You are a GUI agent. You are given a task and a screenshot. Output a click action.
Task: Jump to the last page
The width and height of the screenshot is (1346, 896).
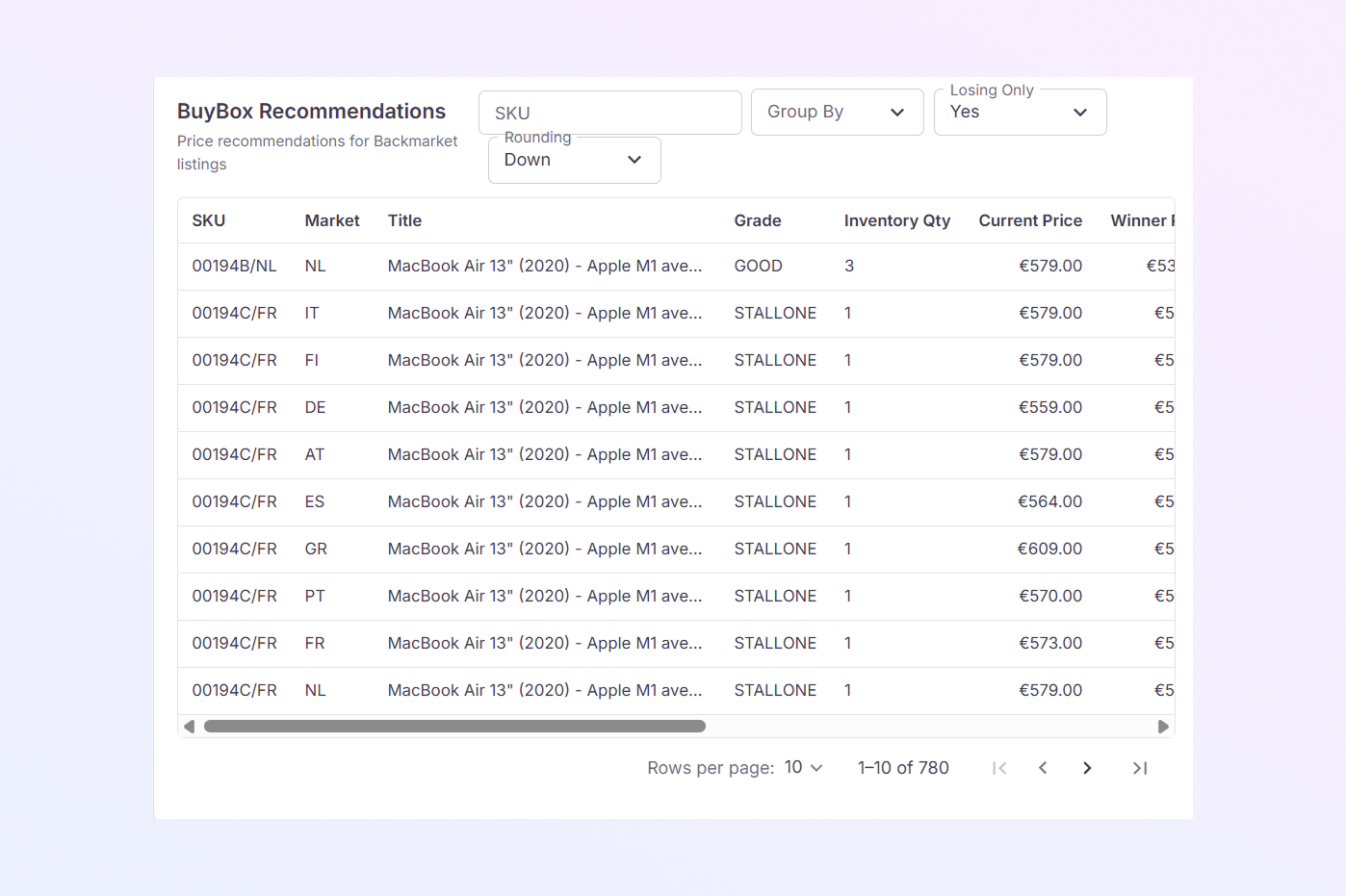click(x=1140, y=768)
